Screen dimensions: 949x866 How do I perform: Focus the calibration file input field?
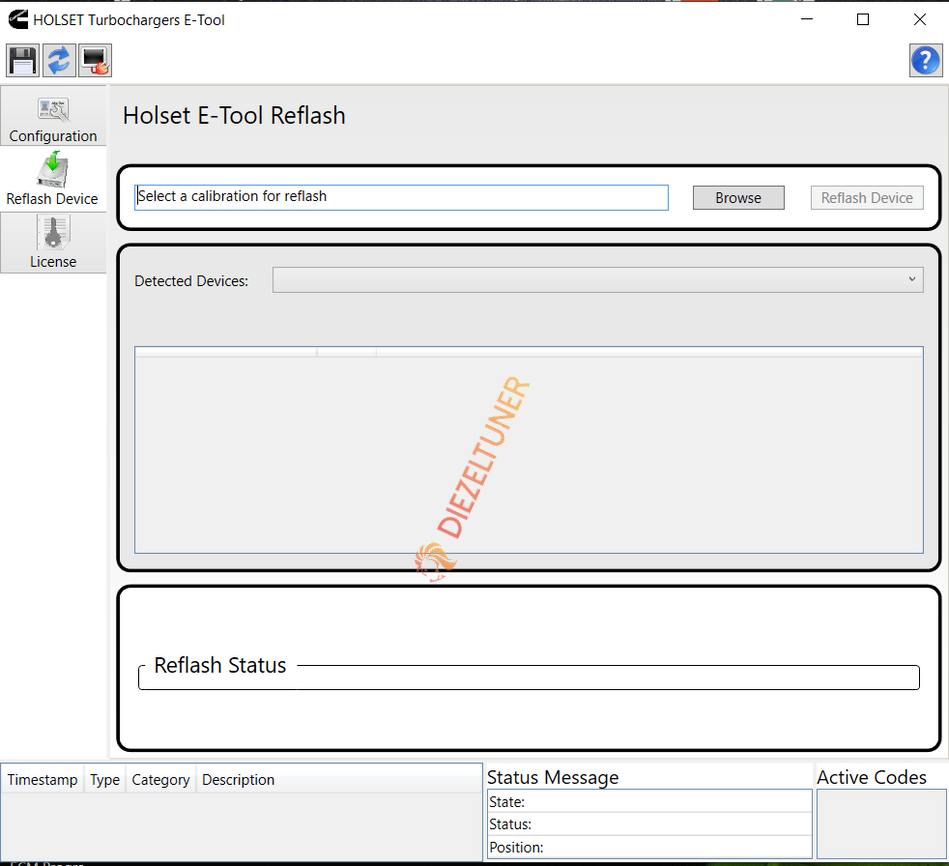[401, 197]
